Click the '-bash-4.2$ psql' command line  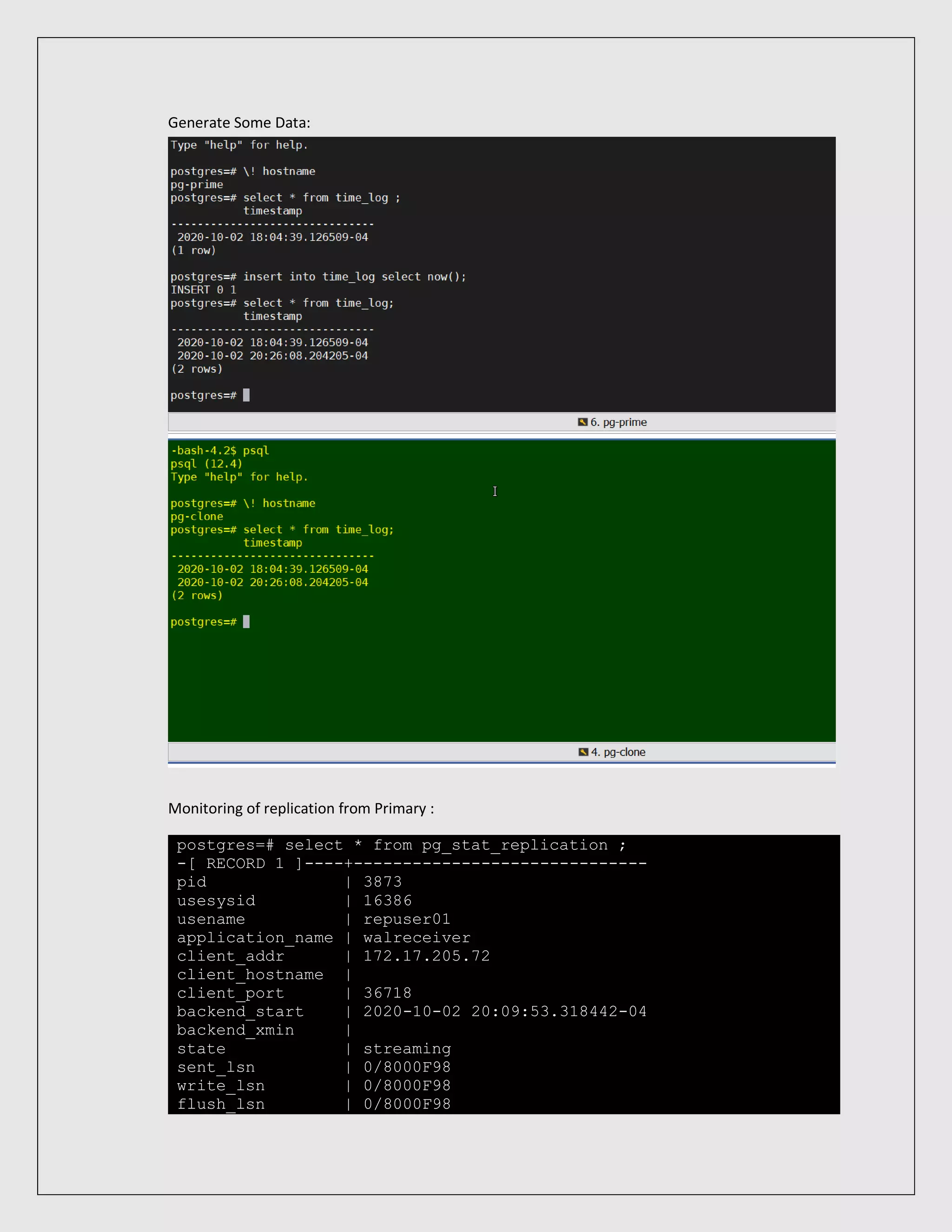pyautogui.click(x=220, y=450)
